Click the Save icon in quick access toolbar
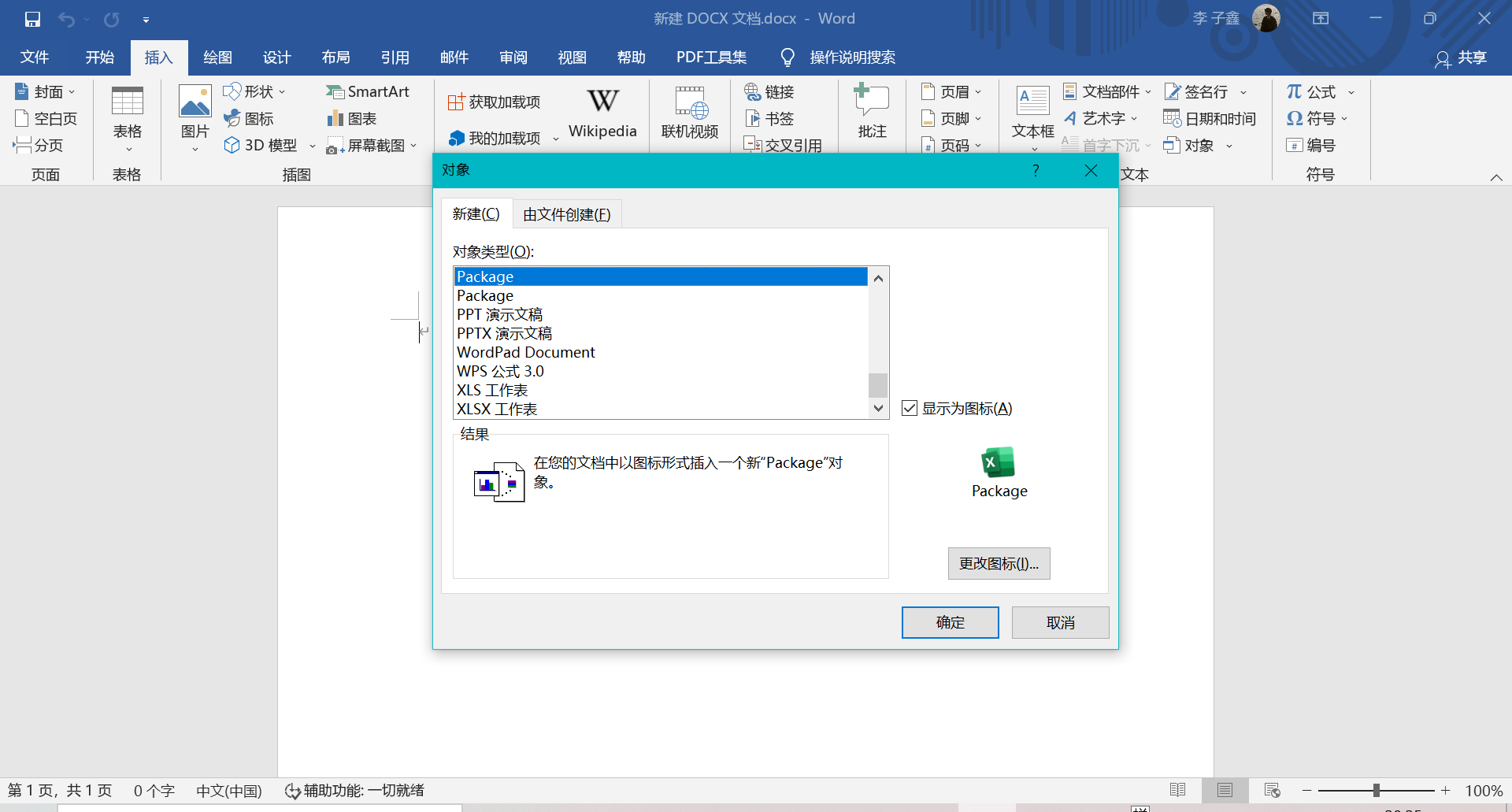Image resolution: width=1512 pixels, height=812 pixels. click(32, 19)
